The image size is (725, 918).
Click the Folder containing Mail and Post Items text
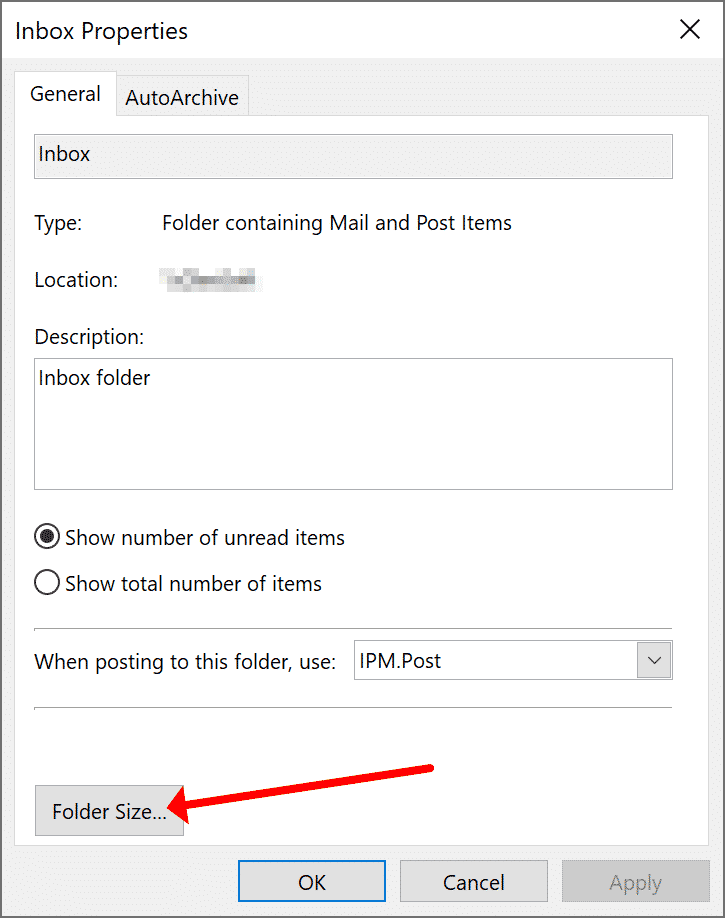337,223
